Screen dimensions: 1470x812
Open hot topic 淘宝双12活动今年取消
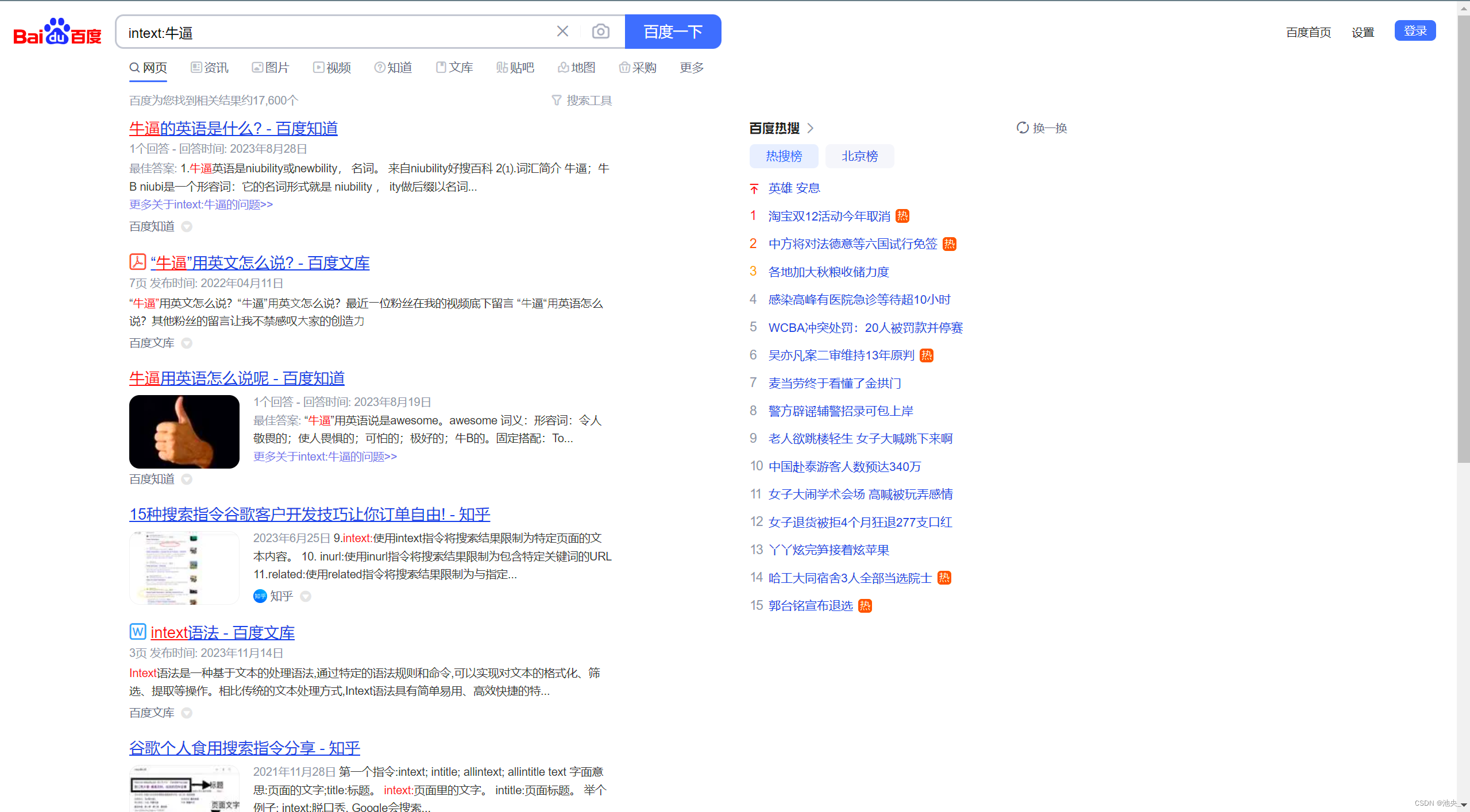[829, 216]
